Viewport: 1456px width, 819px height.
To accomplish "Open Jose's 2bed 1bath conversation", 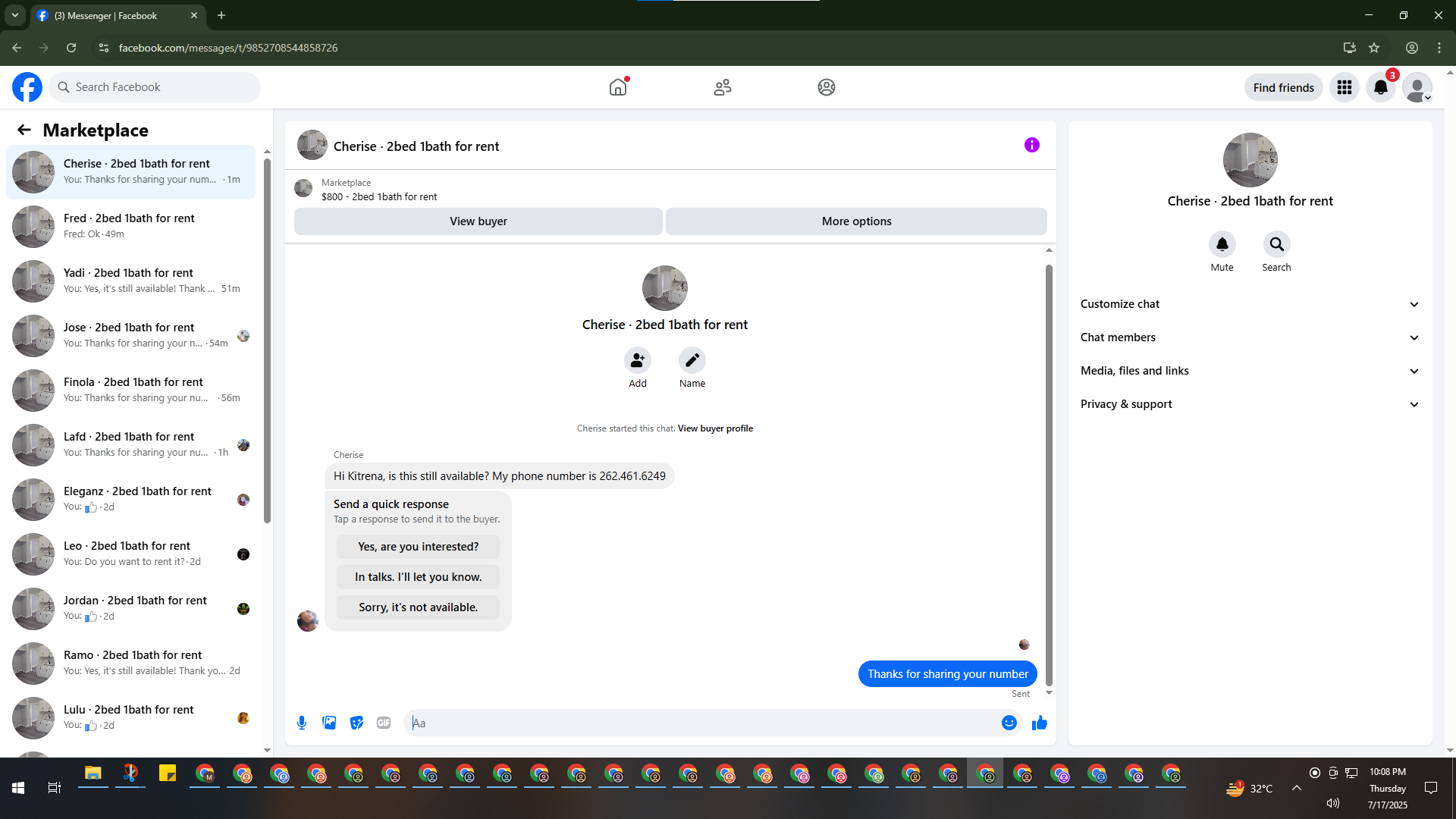I will point(130,335).
